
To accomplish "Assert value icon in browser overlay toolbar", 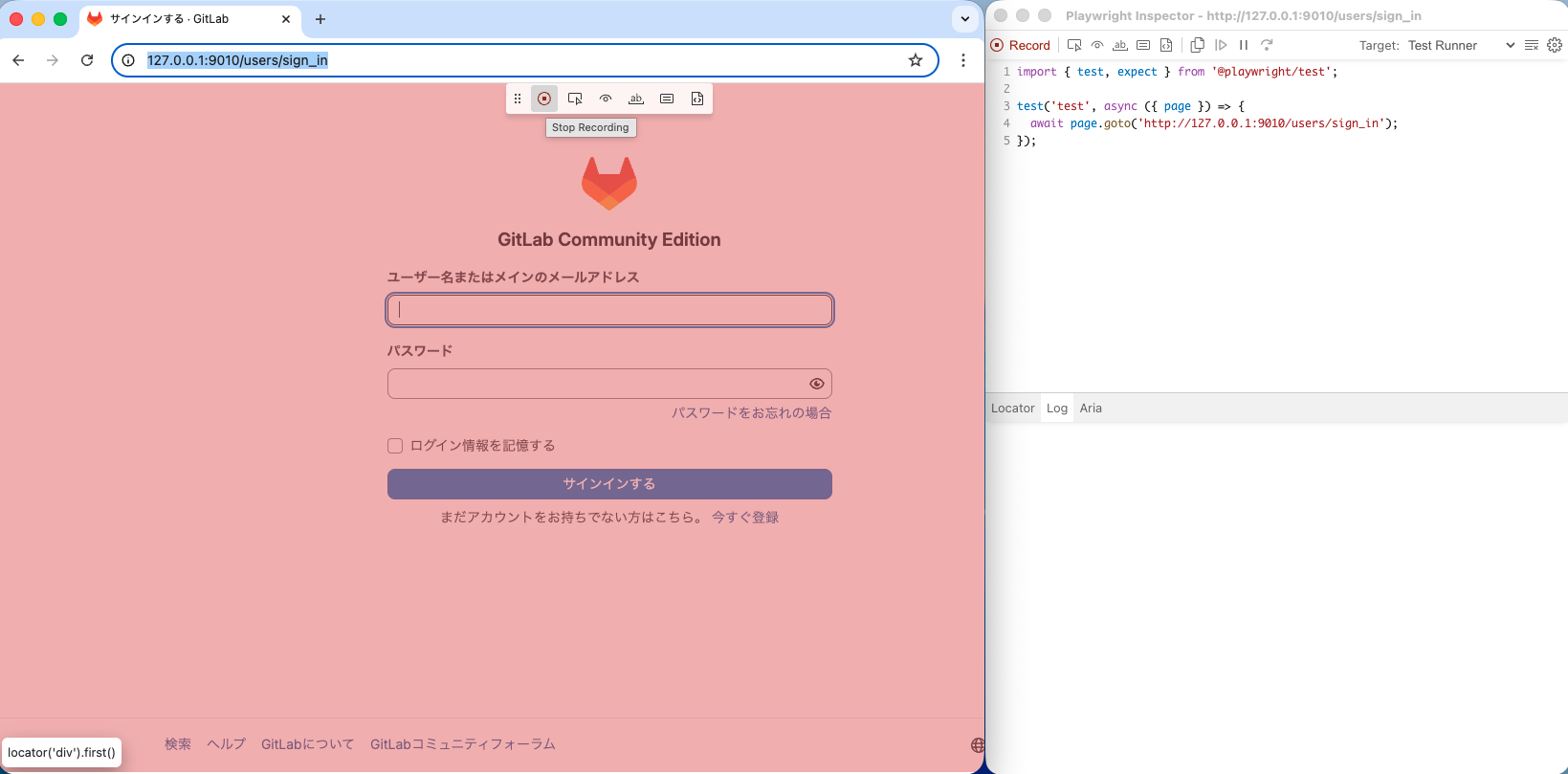I will click(x=667, y=99).
